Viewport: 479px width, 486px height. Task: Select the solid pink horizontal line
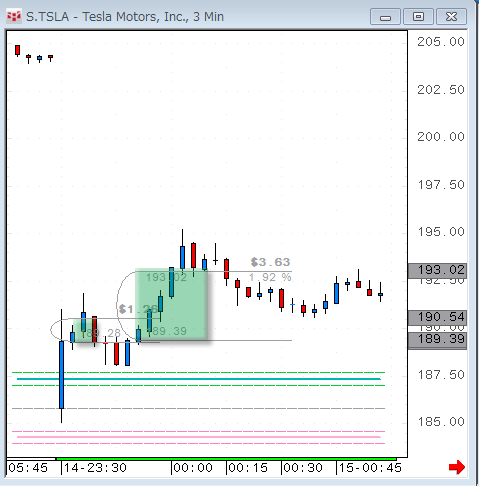[199, 437]
